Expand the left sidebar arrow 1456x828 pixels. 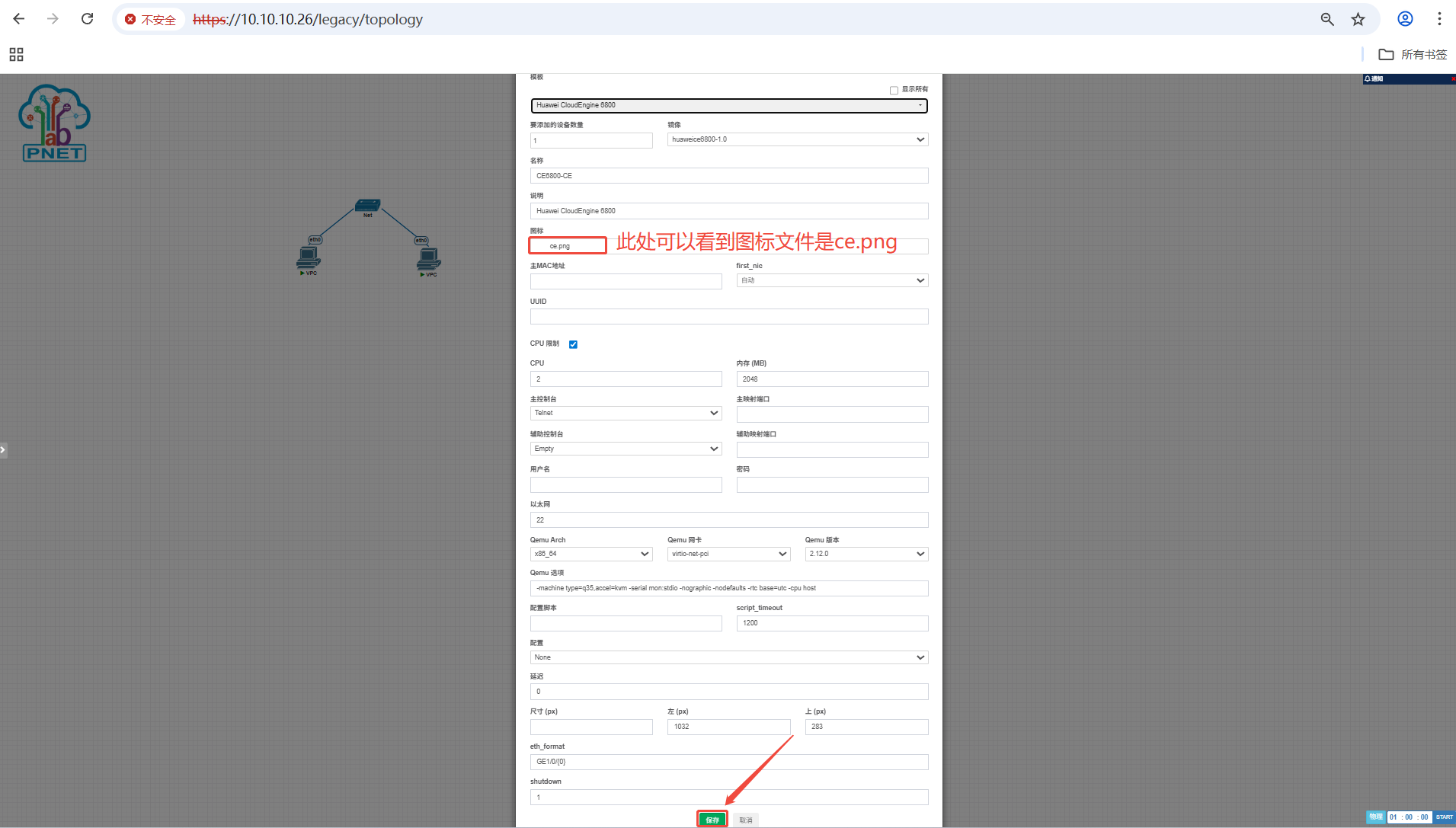[x=3, y=450]
